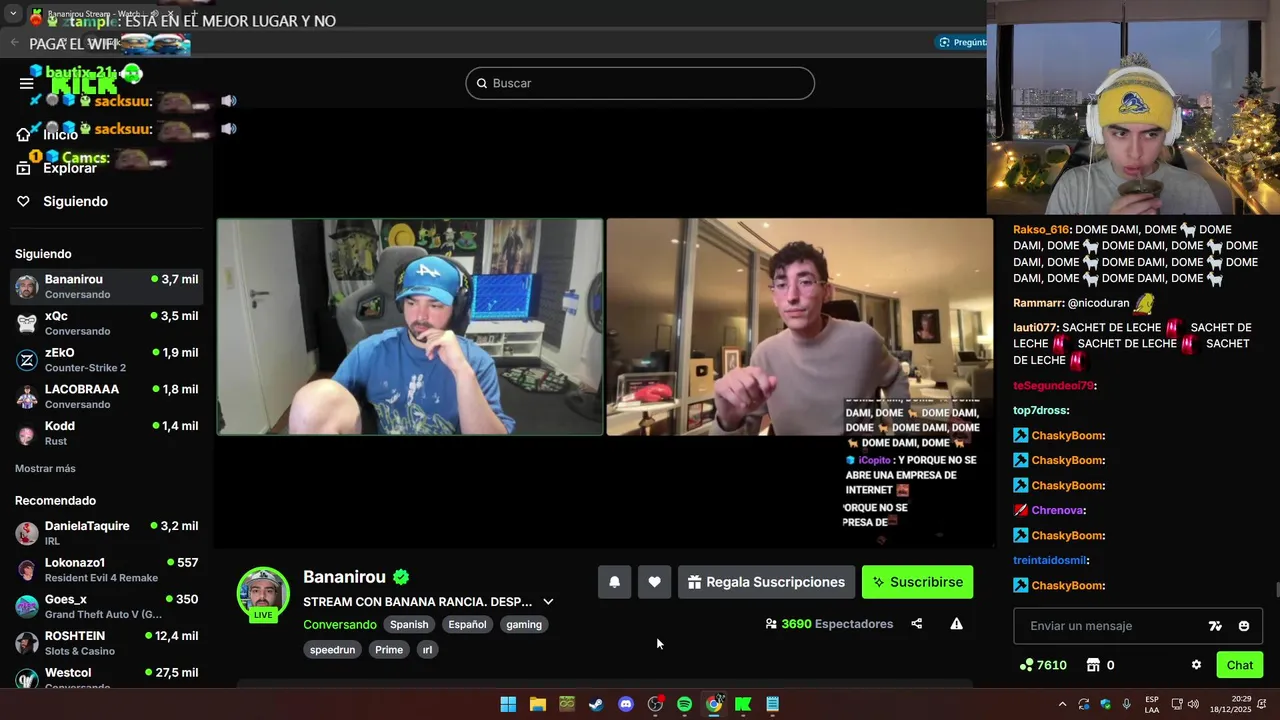Open the emote picker smiley icon
The image size is (1280, 720).
tap(1244, 626)
